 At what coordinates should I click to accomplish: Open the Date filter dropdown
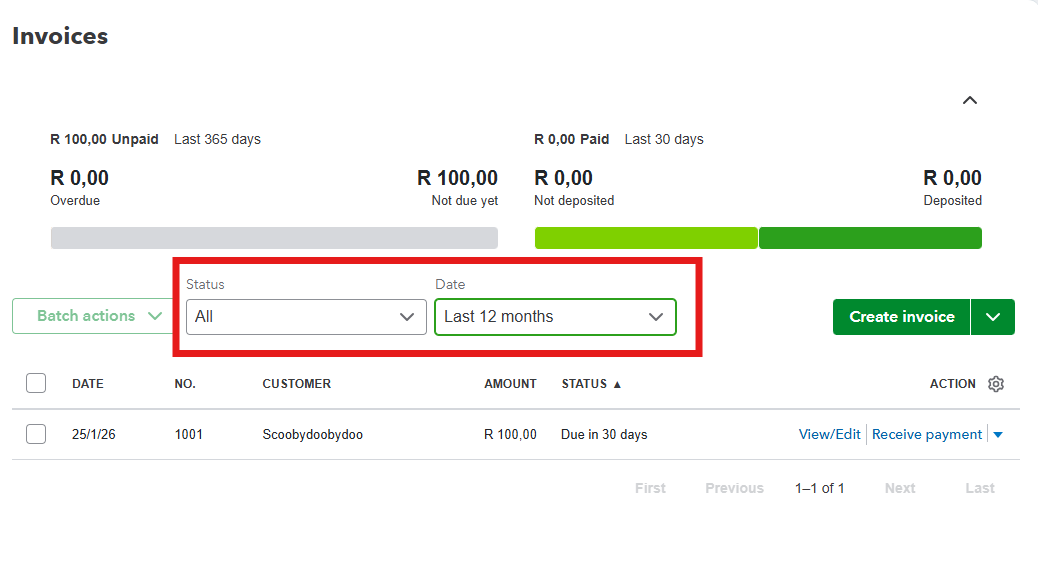click(x=555, y=317)
